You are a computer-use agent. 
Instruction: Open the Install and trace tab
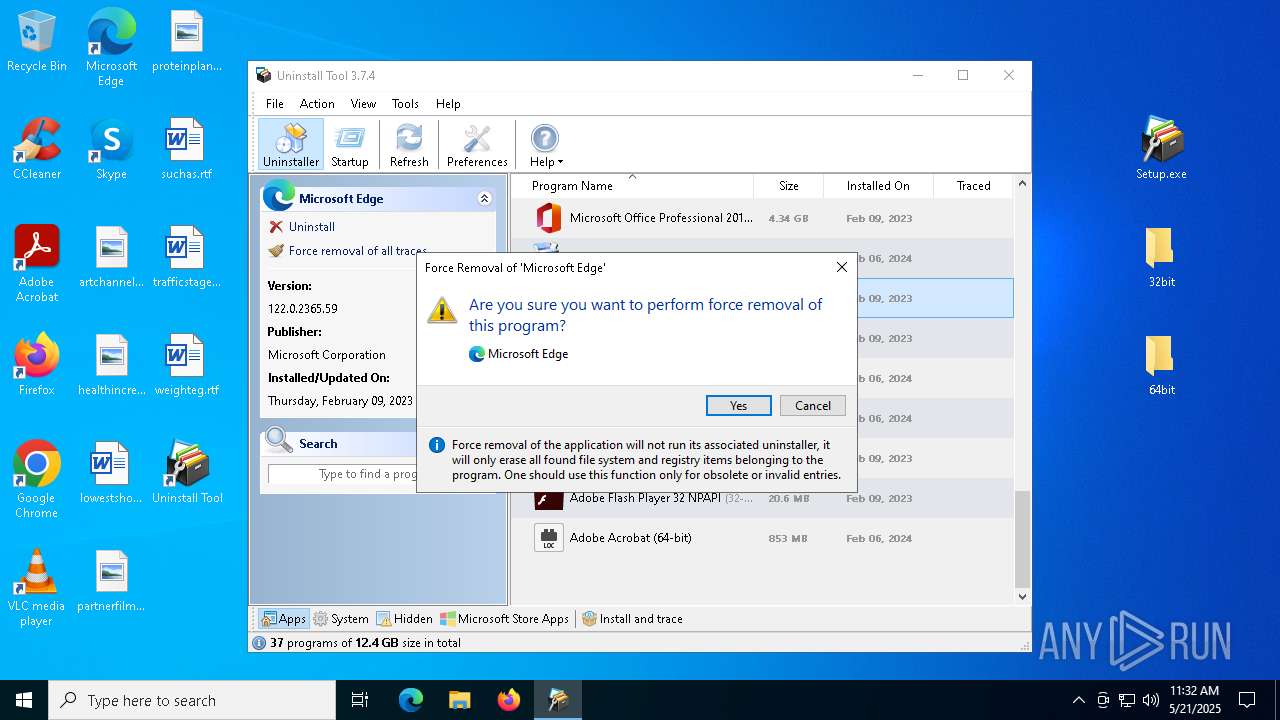(x=632, y=619)
